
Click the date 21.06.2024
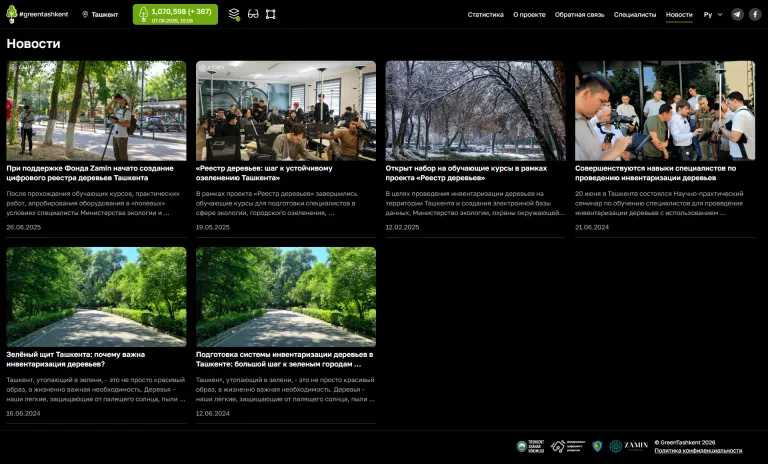coord(592,227)
